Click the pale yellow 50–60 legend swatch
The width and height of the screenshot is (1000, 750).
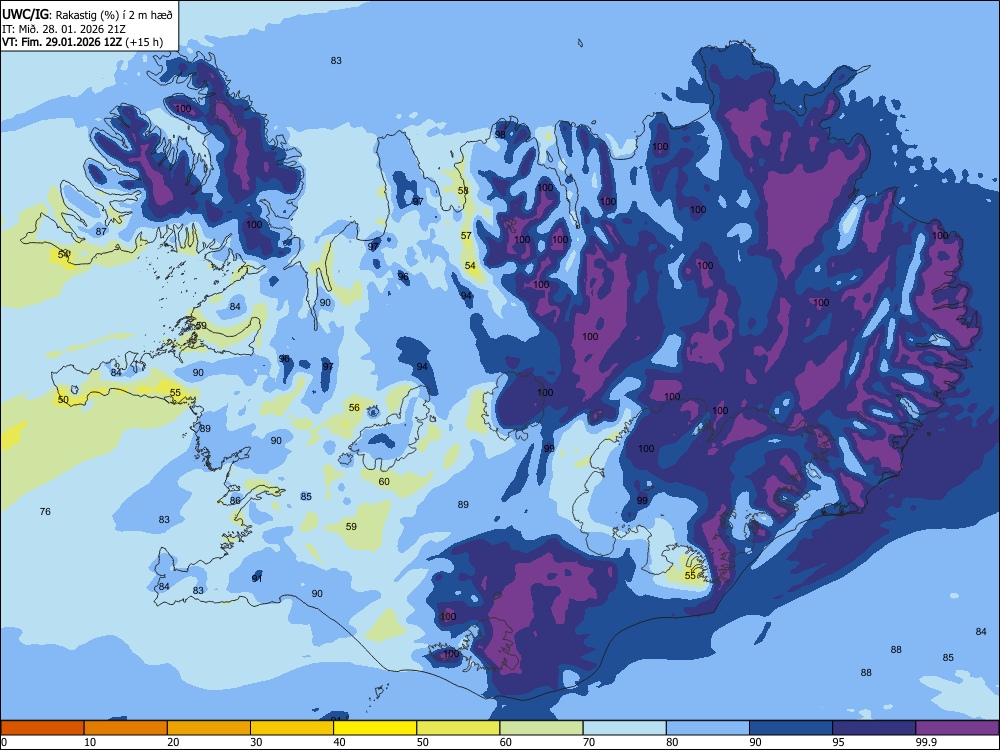pyautogui.click(x=458, y=728)
